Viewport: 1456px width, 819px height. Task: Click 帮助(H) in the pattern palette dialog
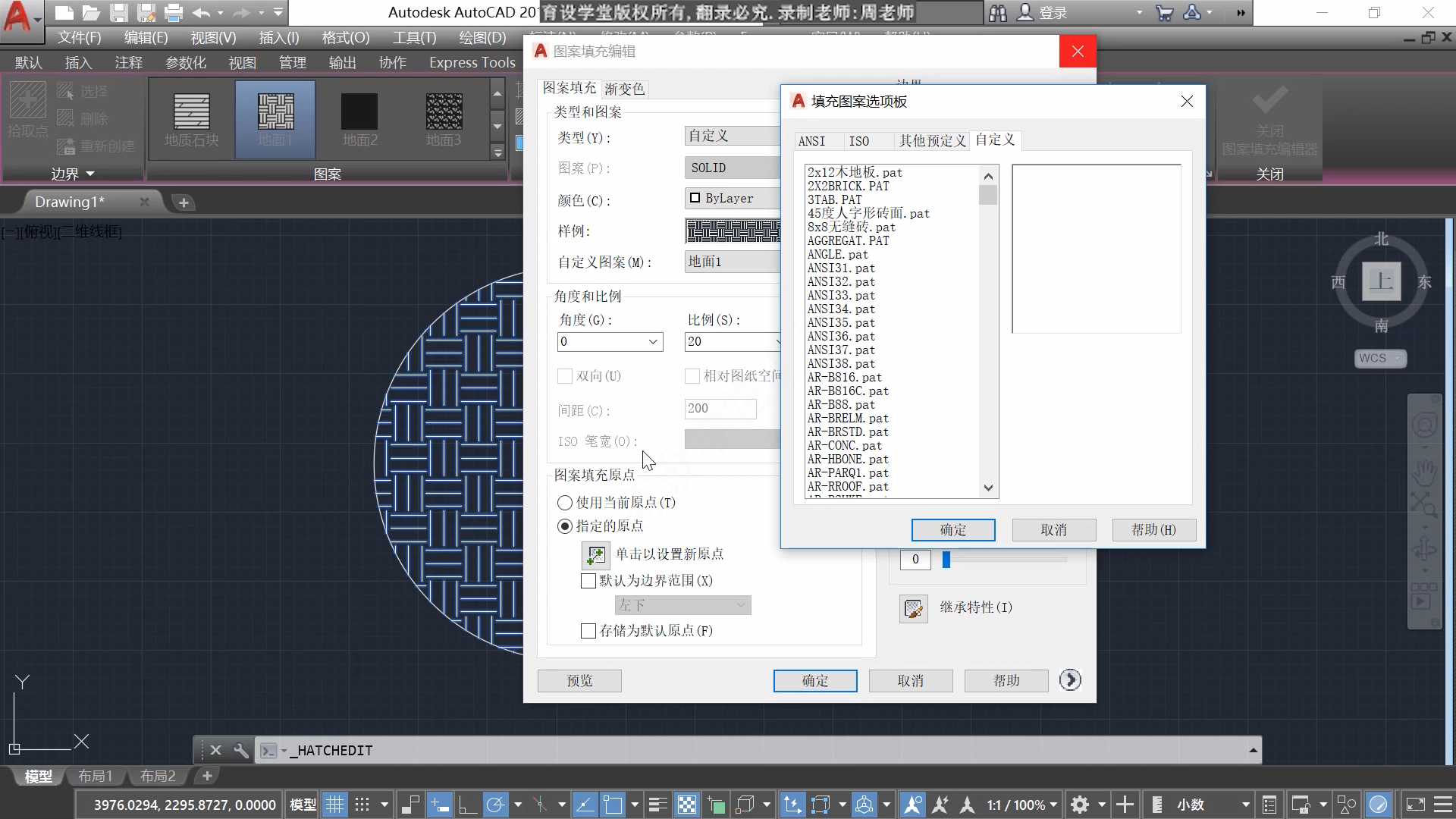[x=1154, y=530]
